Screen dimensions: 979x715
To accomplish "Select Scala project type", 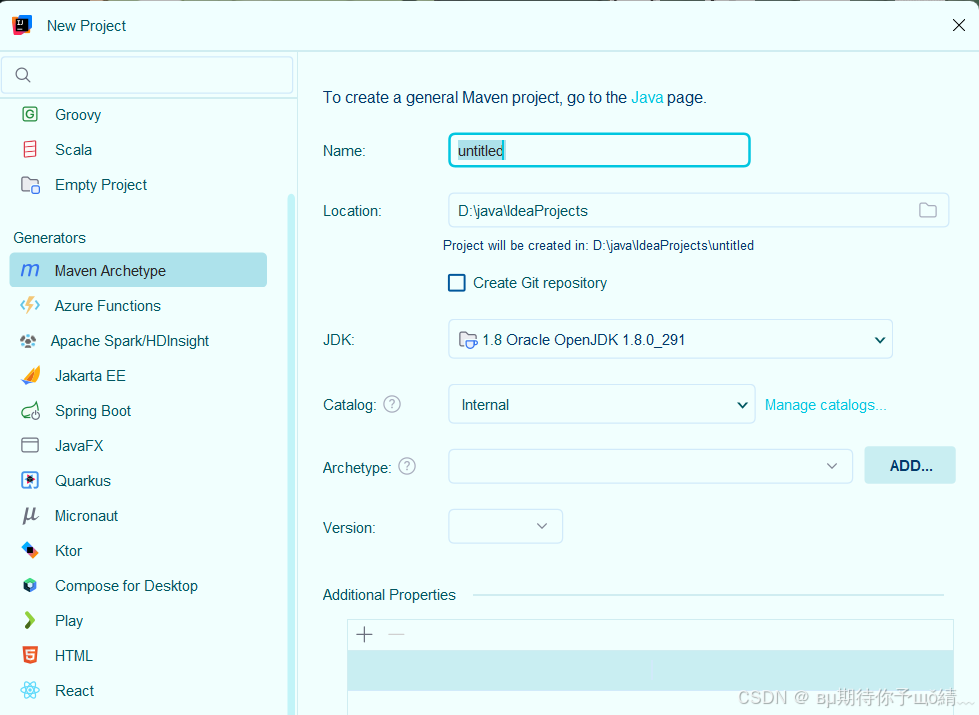I will pos(73,150).
